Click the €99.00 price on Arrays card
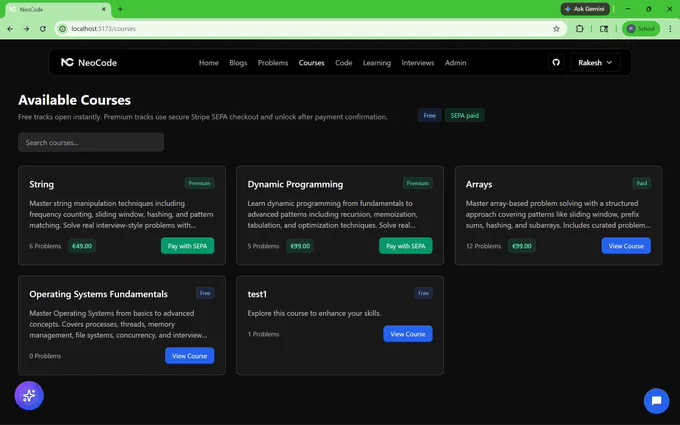Image resolution: width=680 pixels, height=425 pixels. click(x=522, y=246)
